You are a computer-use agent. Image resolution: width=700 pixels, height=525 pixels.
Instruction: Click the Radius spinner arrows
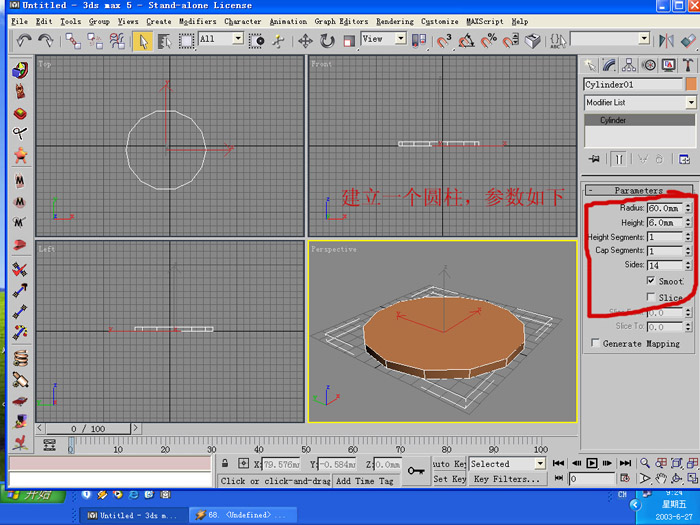click(688, 208)
